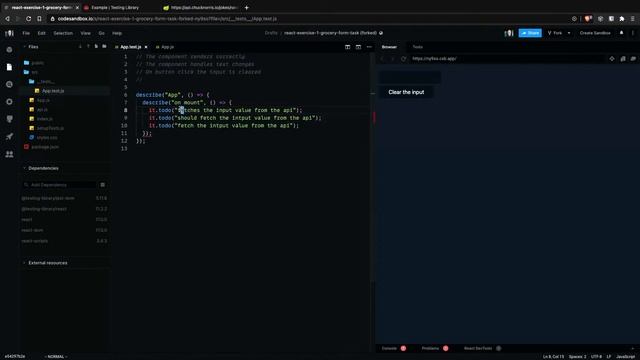Image resolution: width=640 pixels, height=360 pixels.
Task: Open the Fork dropdown arrow
Action: pyautogui.click(x=569, y=33)
